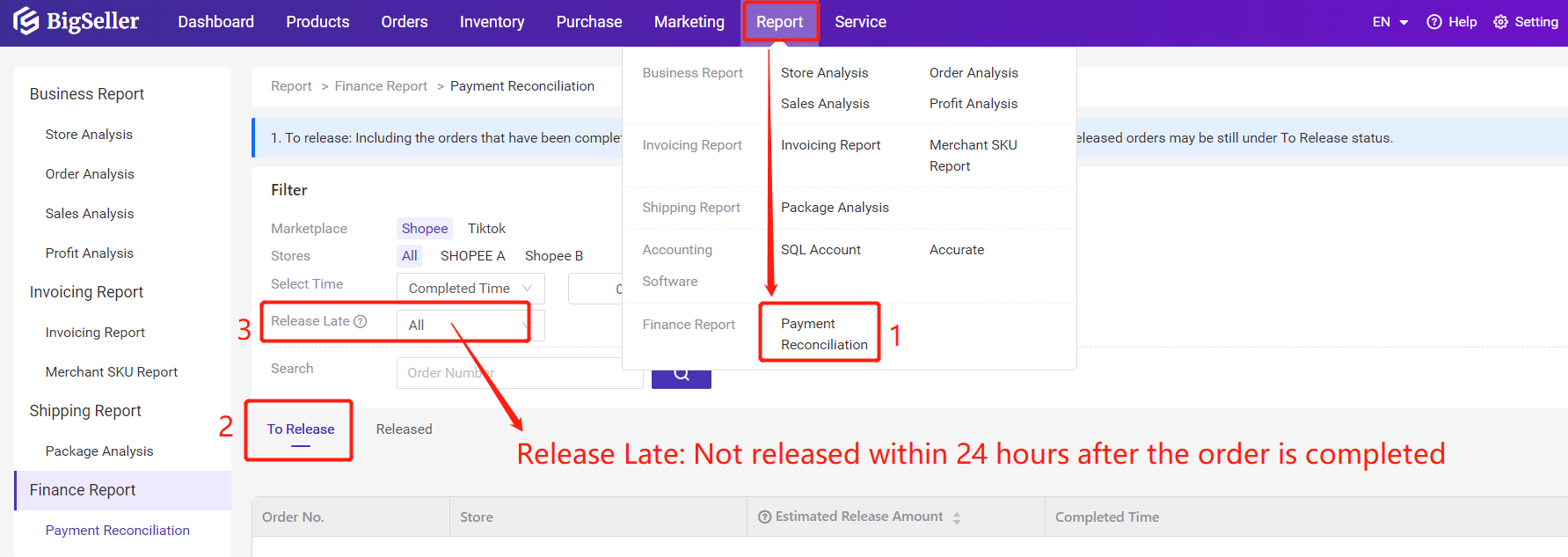Click the Release Late help icon
The height and width of the screenshot is (557, 1568).
click(x=360, y=321)
